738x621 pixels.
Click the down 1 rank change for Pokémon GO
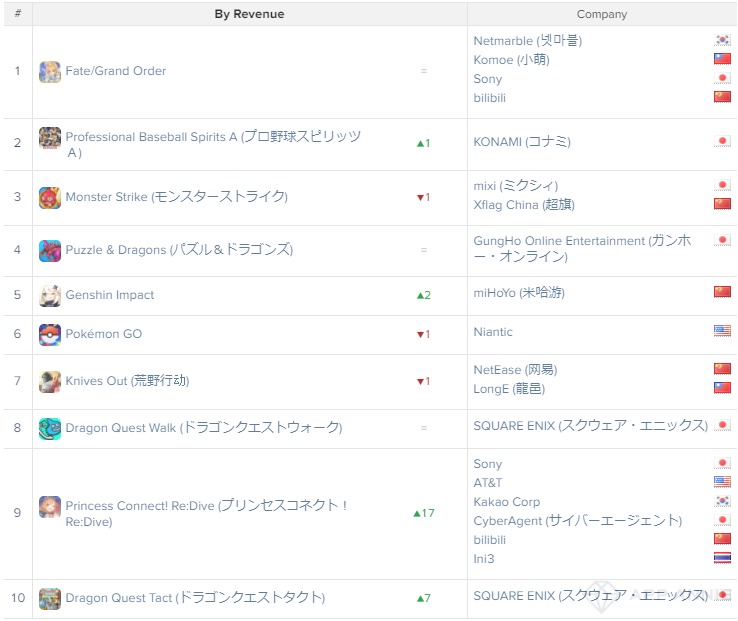[x=424, y=334]
